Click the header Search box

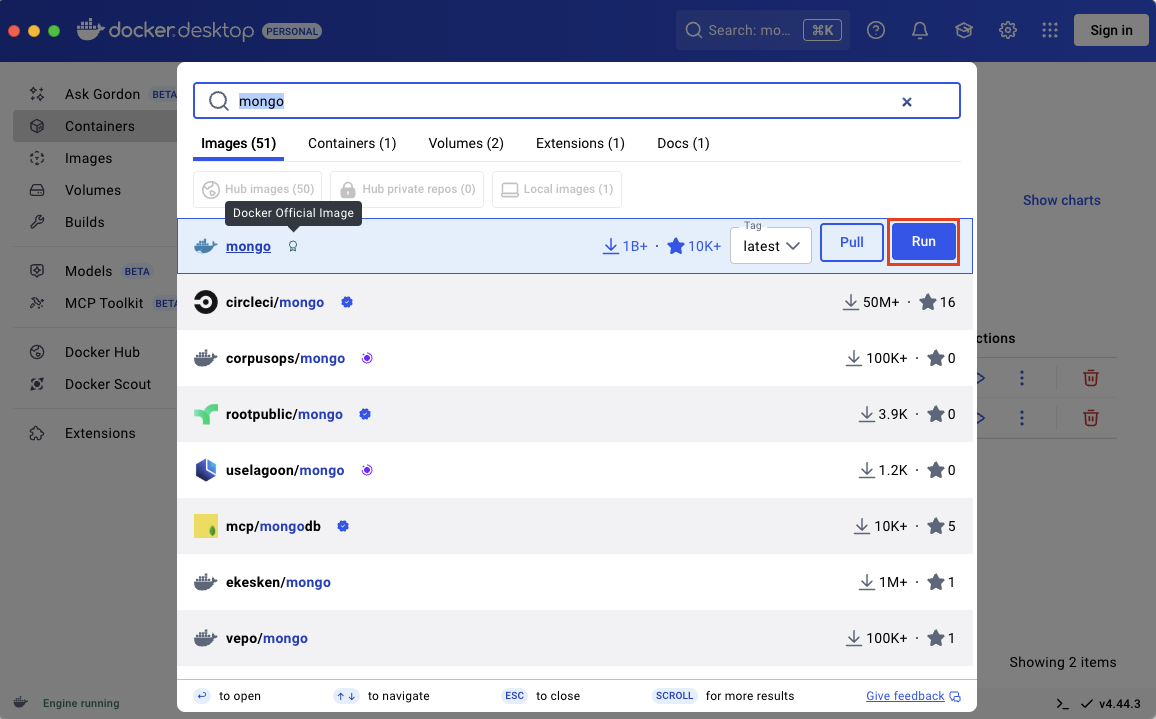[762, 30]
